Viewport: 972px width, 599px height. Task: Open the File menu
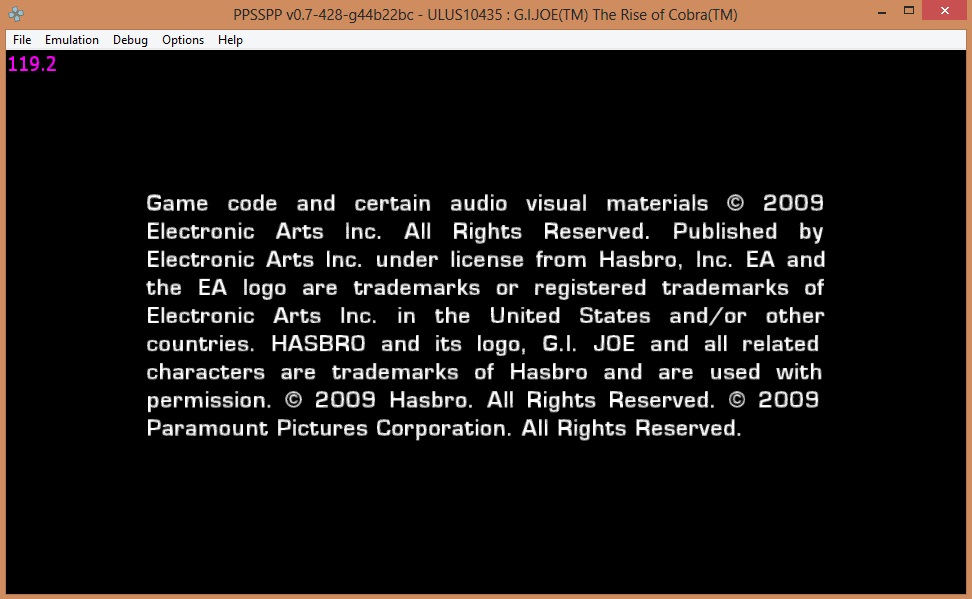[22, 40]
